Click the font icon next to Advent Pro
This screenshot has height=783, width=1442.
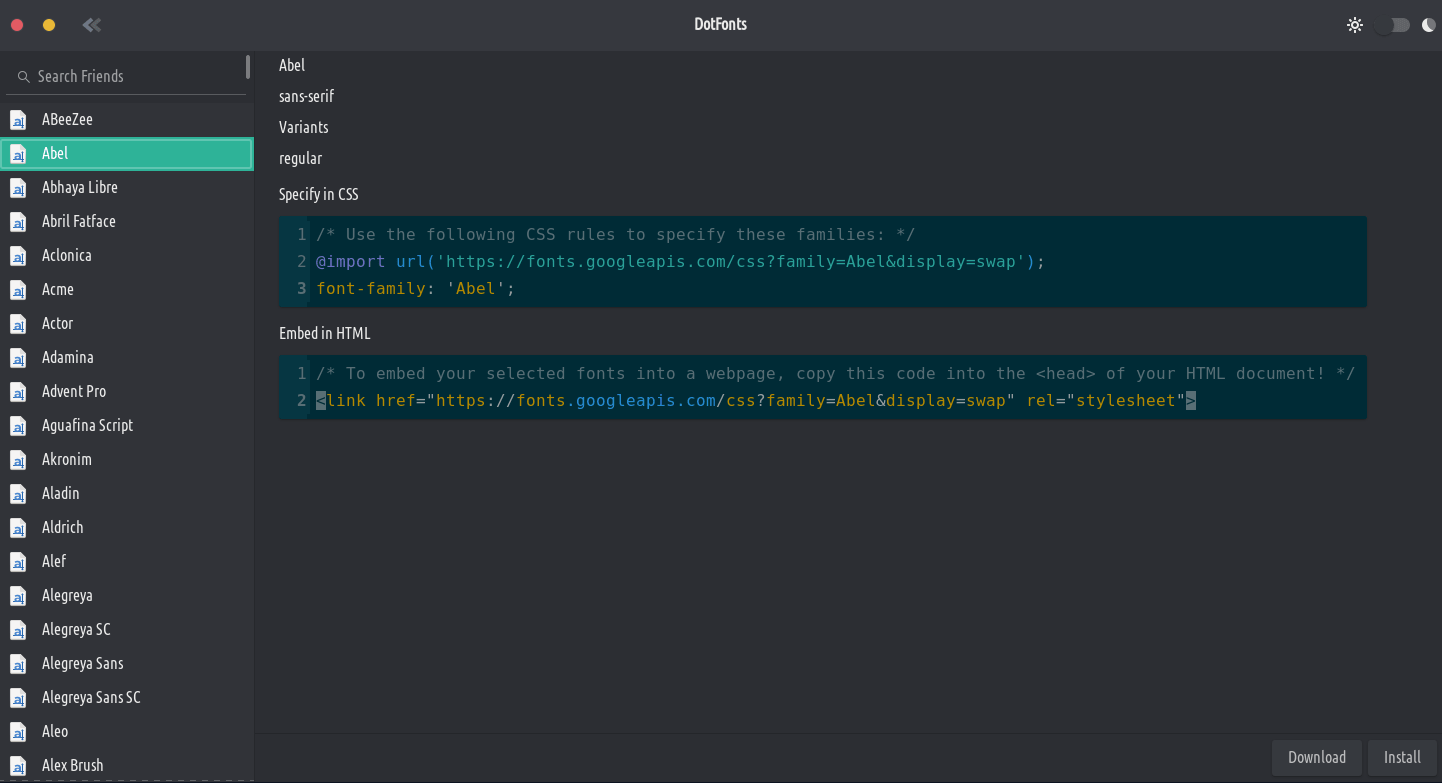18,392
